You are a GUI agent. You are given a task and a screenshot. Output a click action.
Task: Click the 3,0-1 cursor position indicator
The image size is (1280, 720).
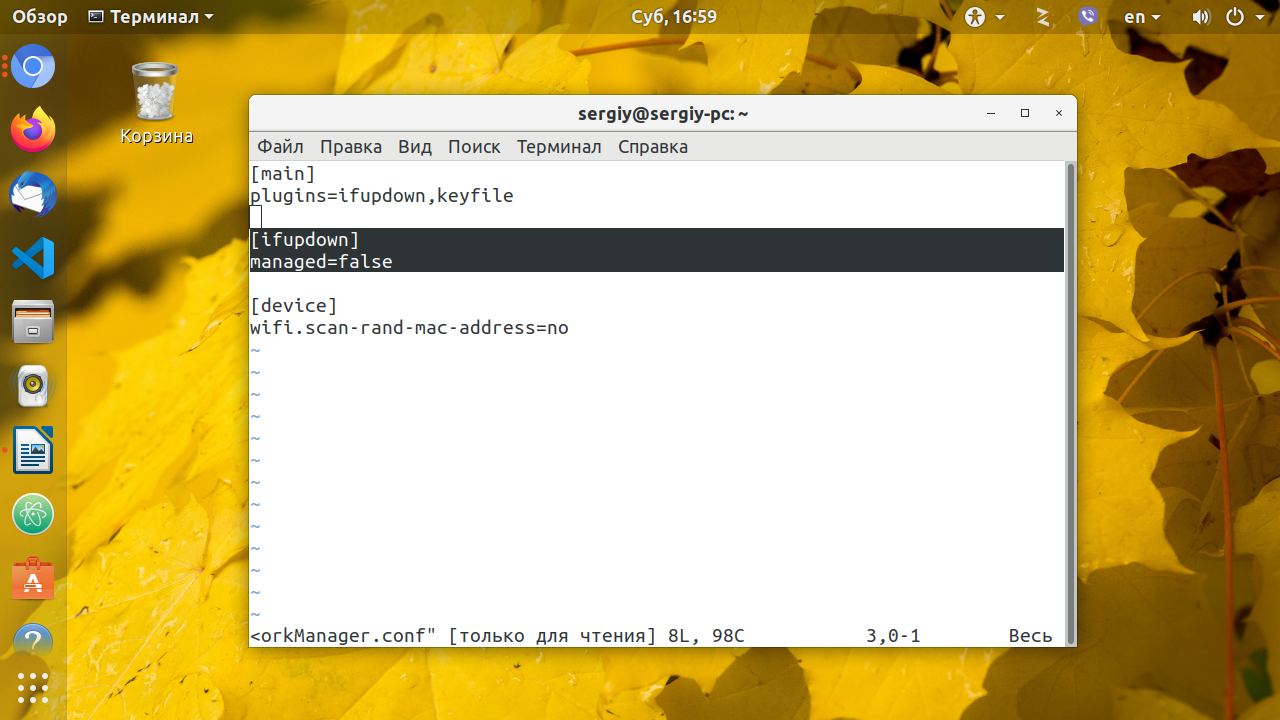tap(893, 636)
